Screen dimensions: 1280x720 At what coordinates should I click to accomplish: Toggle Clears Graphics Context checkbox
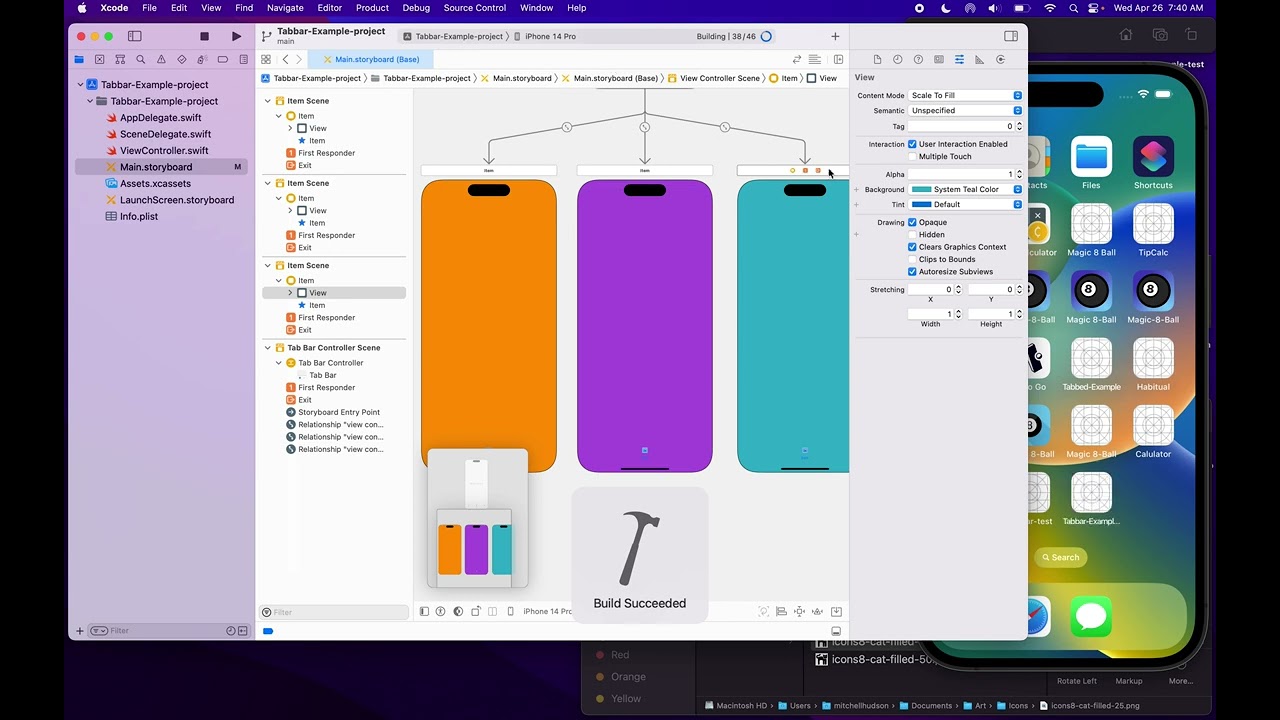click(912, 247)
